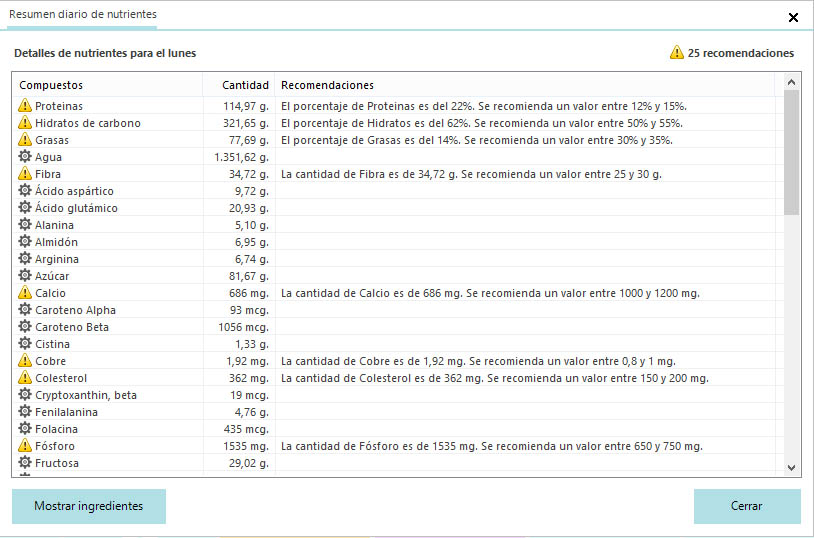Click the gear icon beside Fenilalanina

tap(25, 411)
